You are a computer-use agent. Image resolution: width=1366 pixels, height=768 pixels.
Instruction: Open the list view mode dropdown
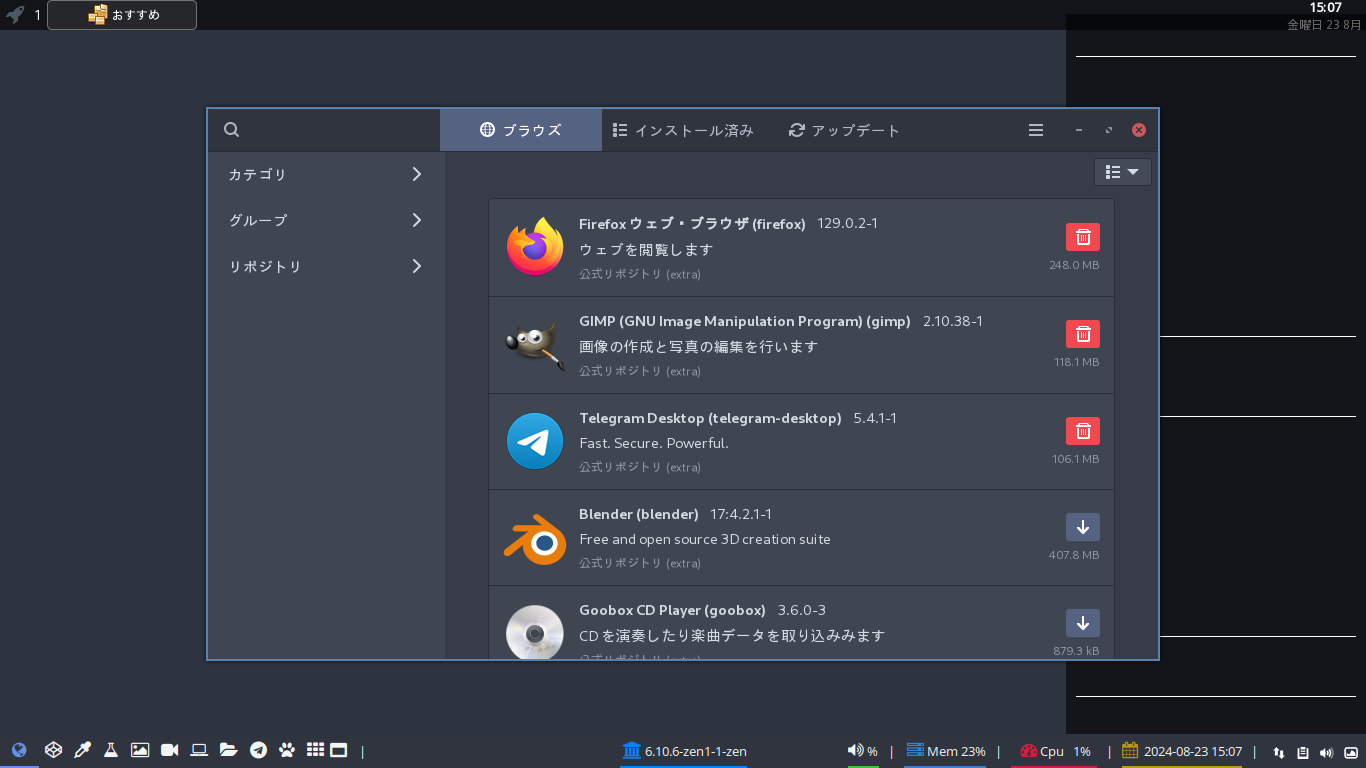coord(1123,172)
